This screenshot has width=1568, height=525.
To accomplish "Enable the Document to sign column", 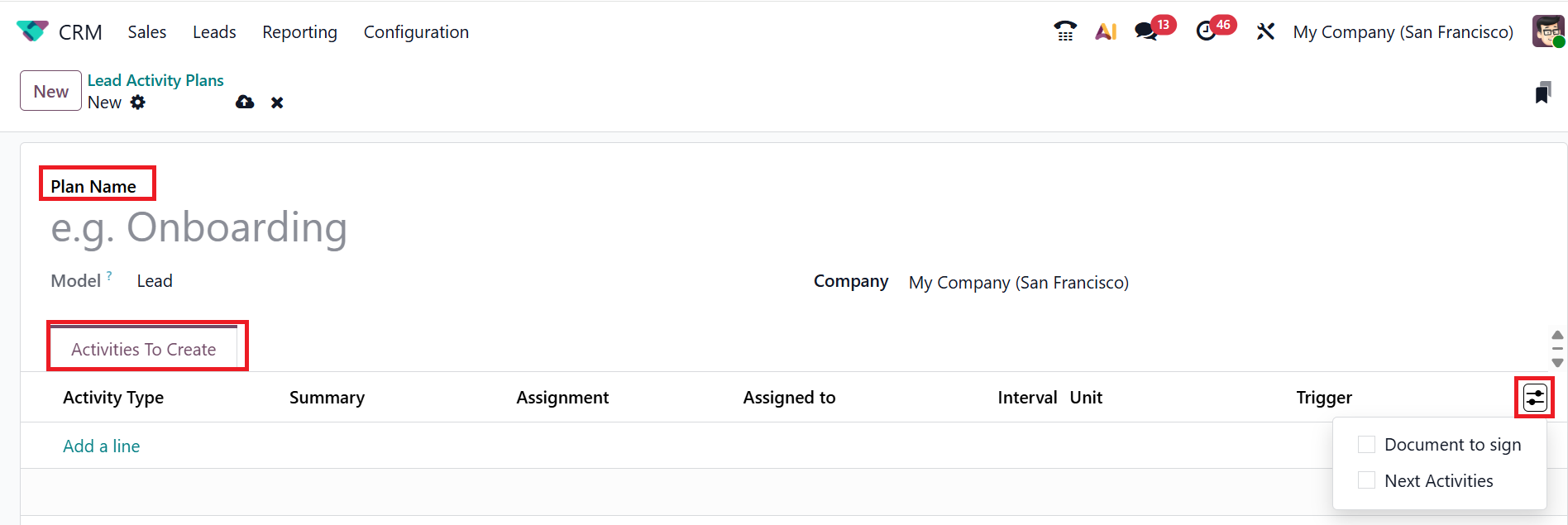I will click(1367, 445).
